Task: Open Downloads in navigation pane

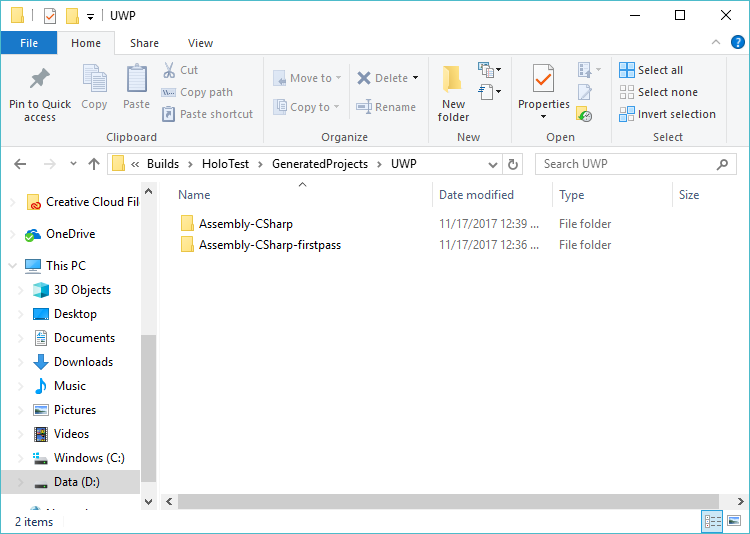Action: [x=73, y=362]
